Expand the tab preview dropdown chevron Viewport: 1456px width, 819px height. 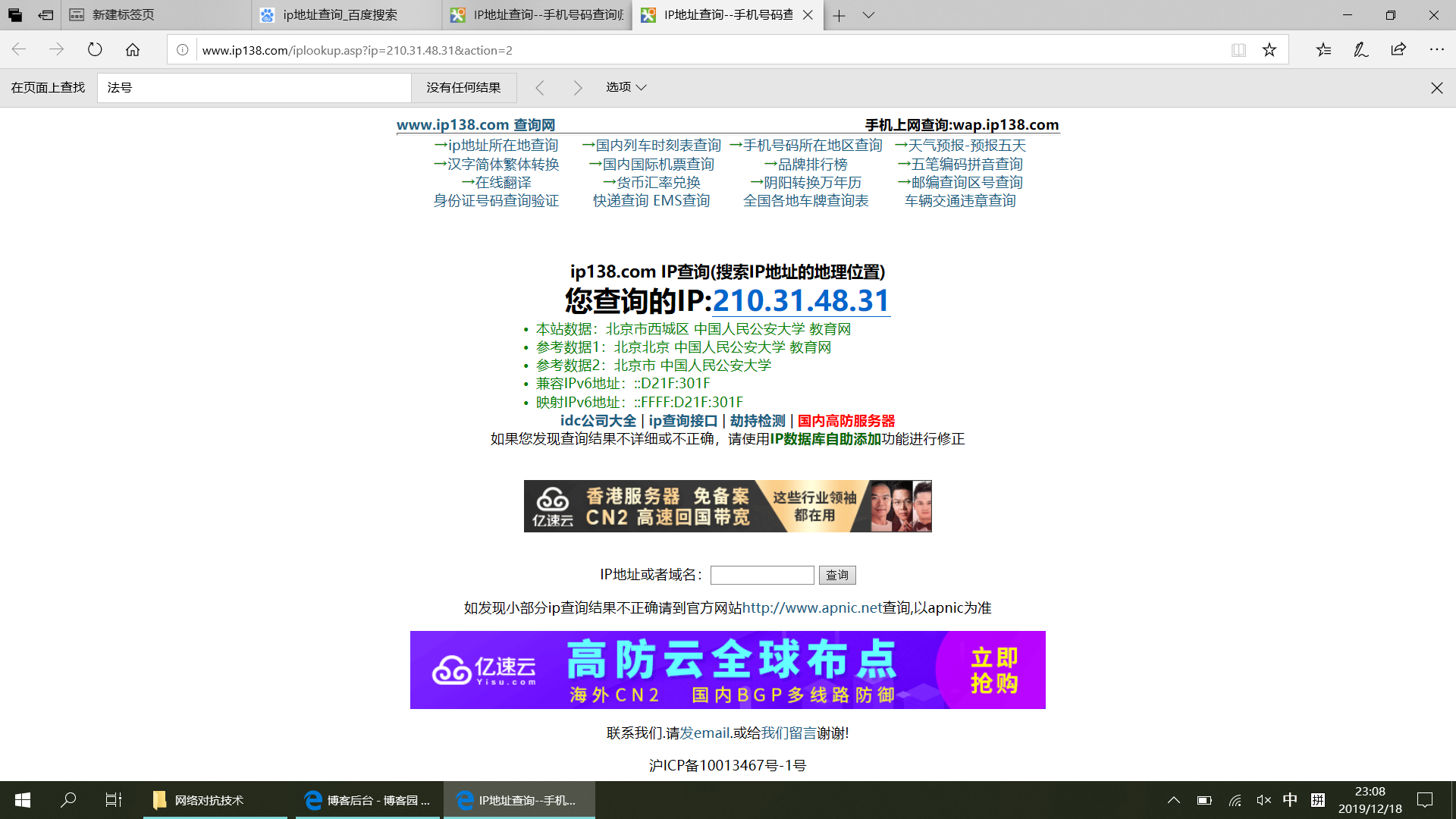pyautogui.click(x=869, y=15)
